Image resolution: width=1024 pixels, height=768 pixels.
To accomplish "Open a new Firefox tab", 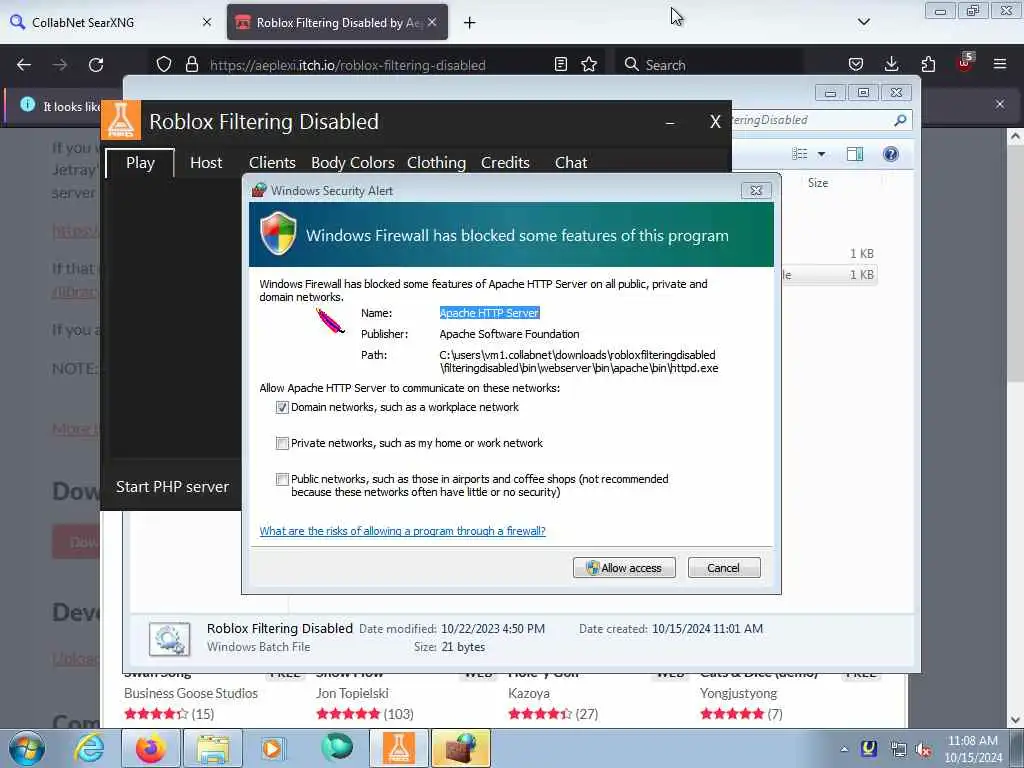I will [x=470, y=23].
